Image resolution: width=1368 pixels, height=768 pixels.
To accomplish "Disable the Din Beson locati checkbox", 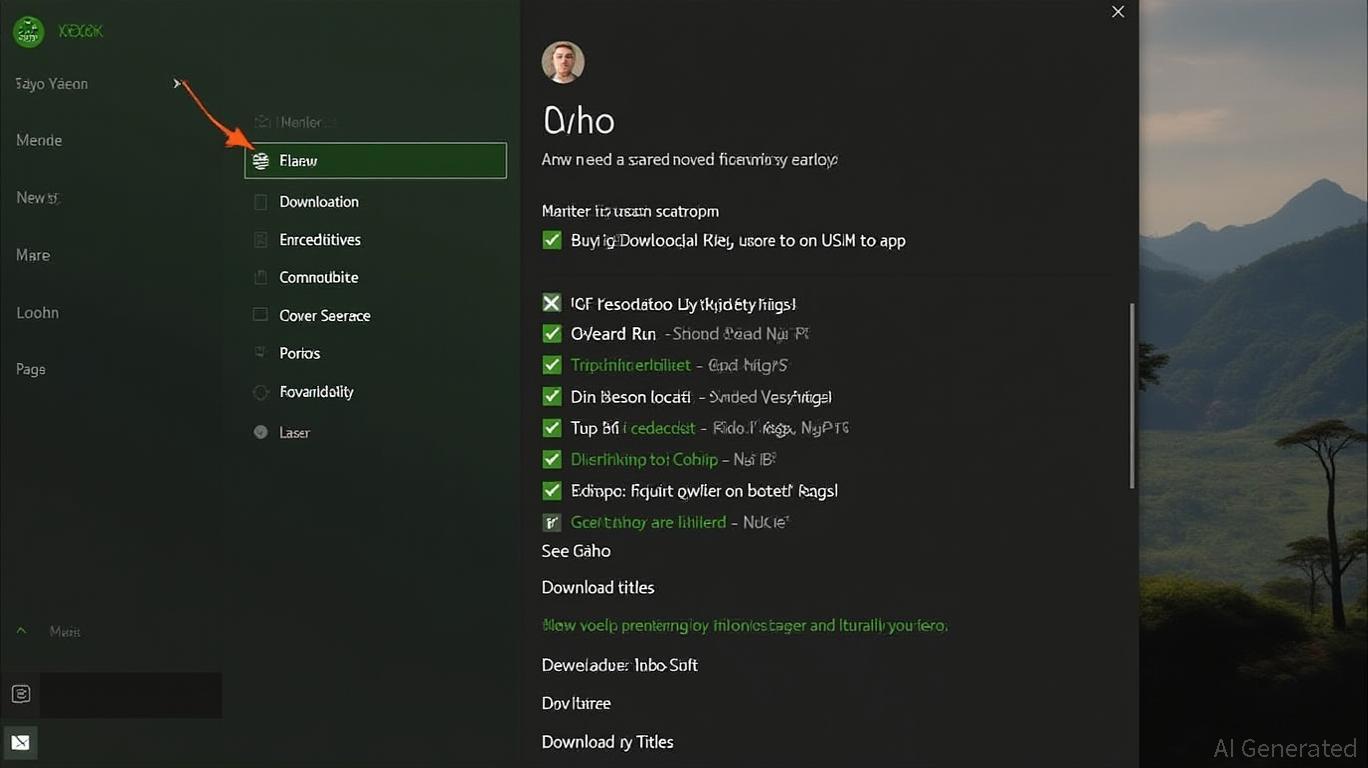I will coord(551,397).
